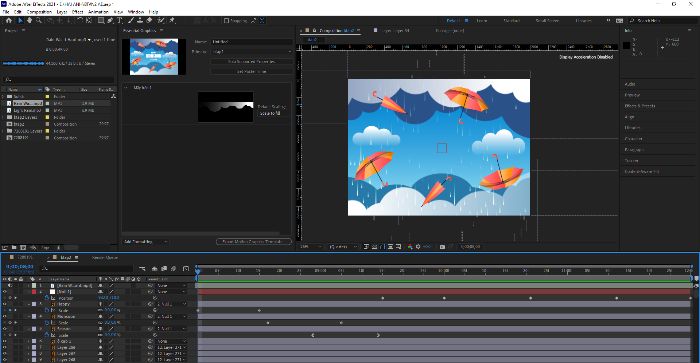
Task: Select the Clone Stamp tool
Action: click(x=140, y=21)
